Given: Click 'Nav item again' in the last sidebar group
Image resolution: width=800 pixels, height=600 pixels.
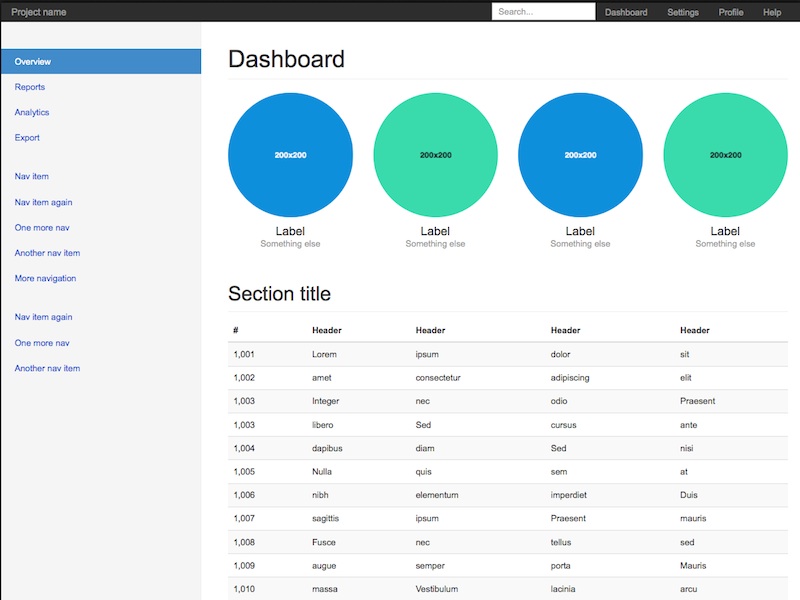Looking at the screenshot, I should [43, 317].
